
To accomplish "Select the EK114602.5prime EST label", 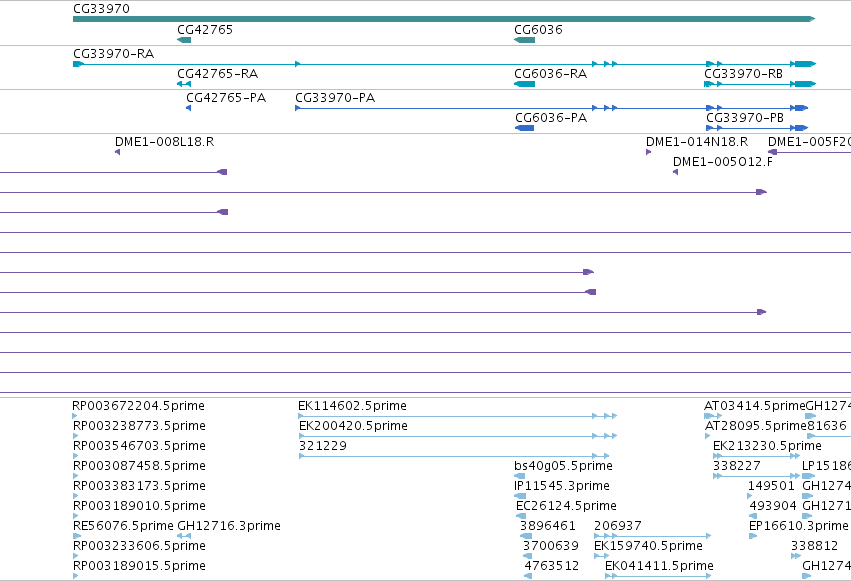I will (352, 406).
